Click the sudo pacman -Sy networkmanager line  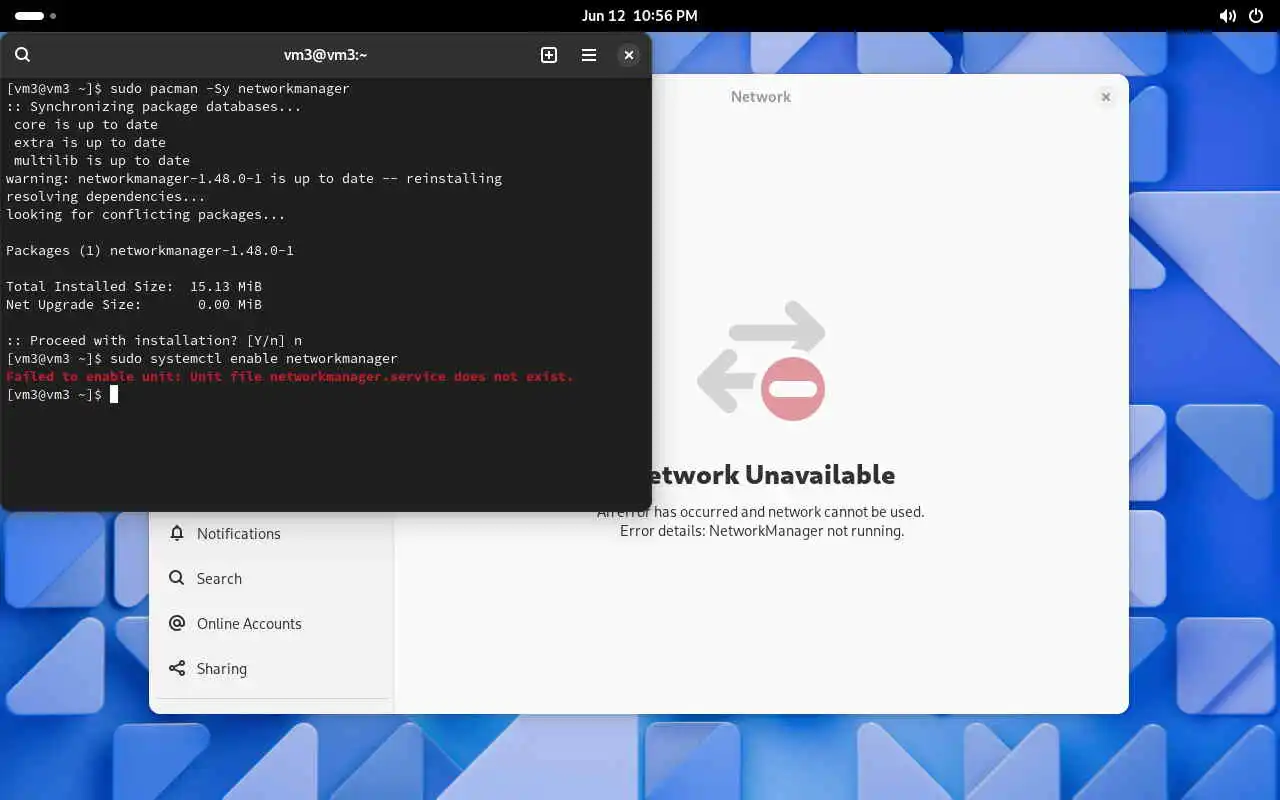pos(178,89)
